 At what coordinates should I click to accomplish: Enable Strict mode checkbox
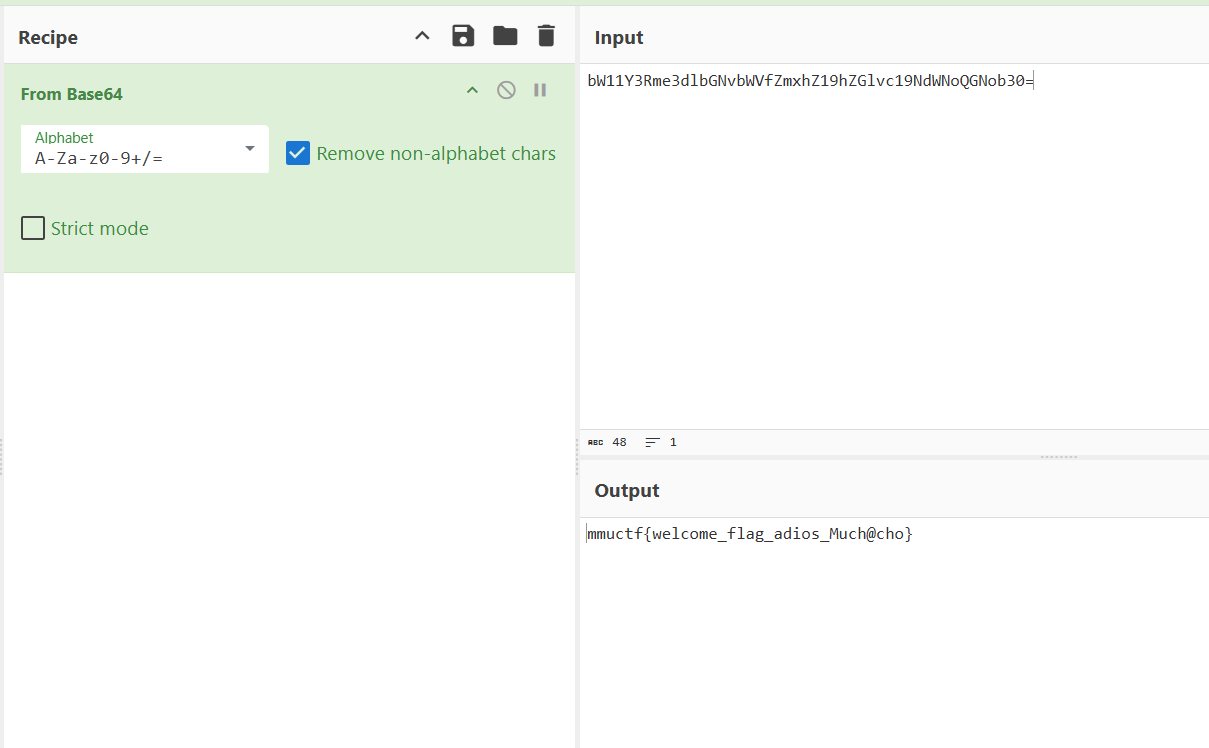tap(33, 228)
